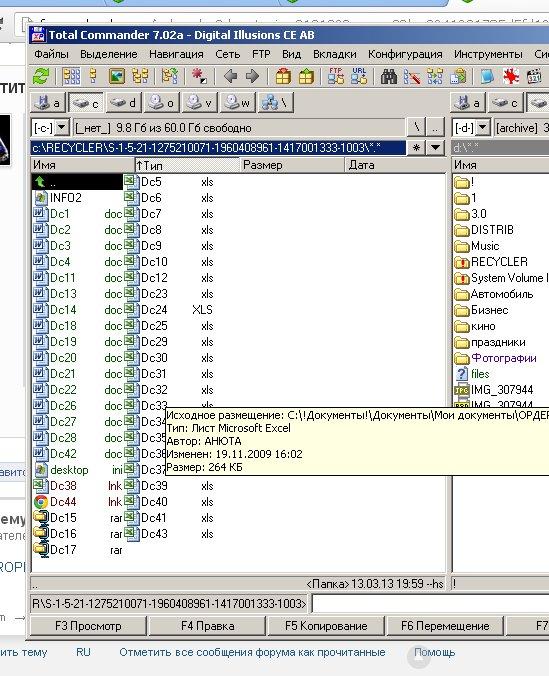
Task: Click the film clapper 321 icon
Action: click(x=534, y=77)
